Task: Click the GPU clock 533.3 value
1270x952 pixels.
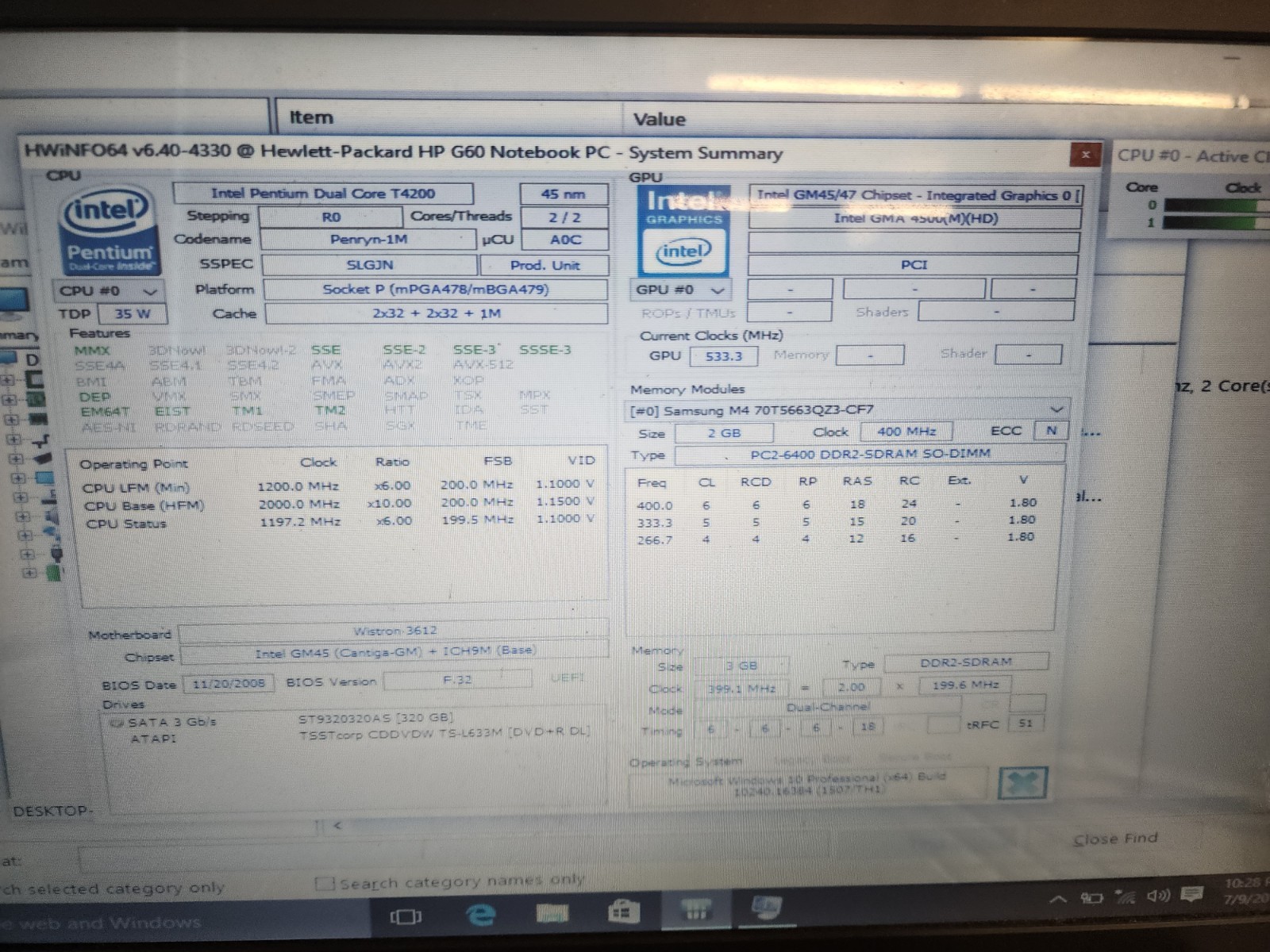Action: (x=724, y=356)
